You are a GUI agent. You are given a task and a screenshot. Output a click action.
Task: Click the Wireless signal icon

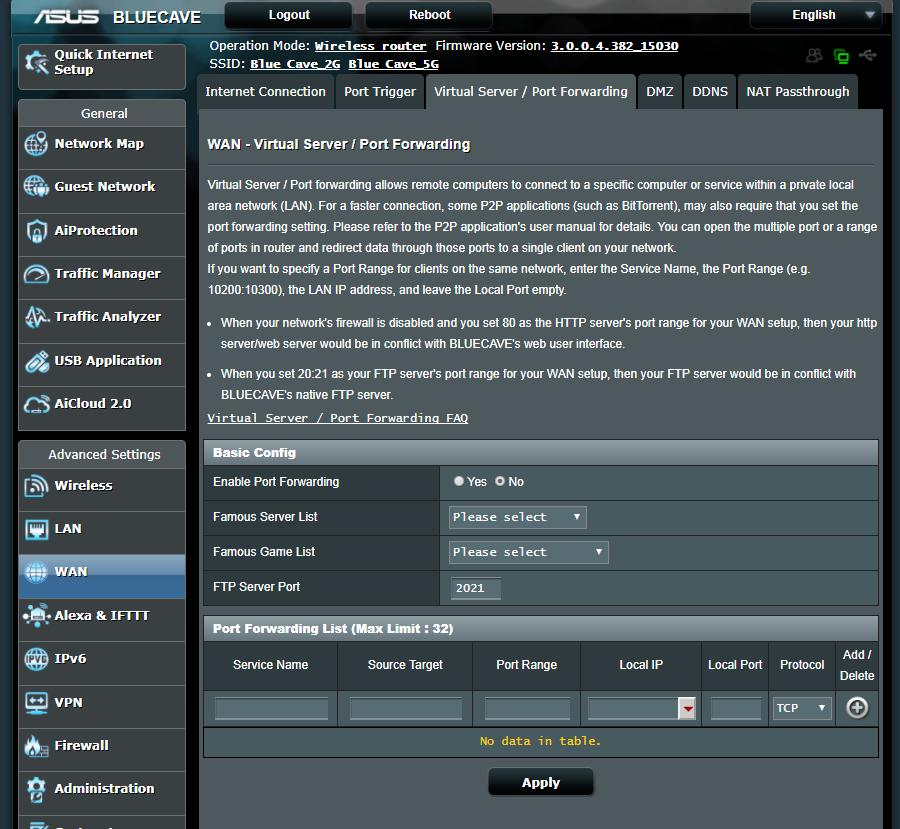[36, 486]
